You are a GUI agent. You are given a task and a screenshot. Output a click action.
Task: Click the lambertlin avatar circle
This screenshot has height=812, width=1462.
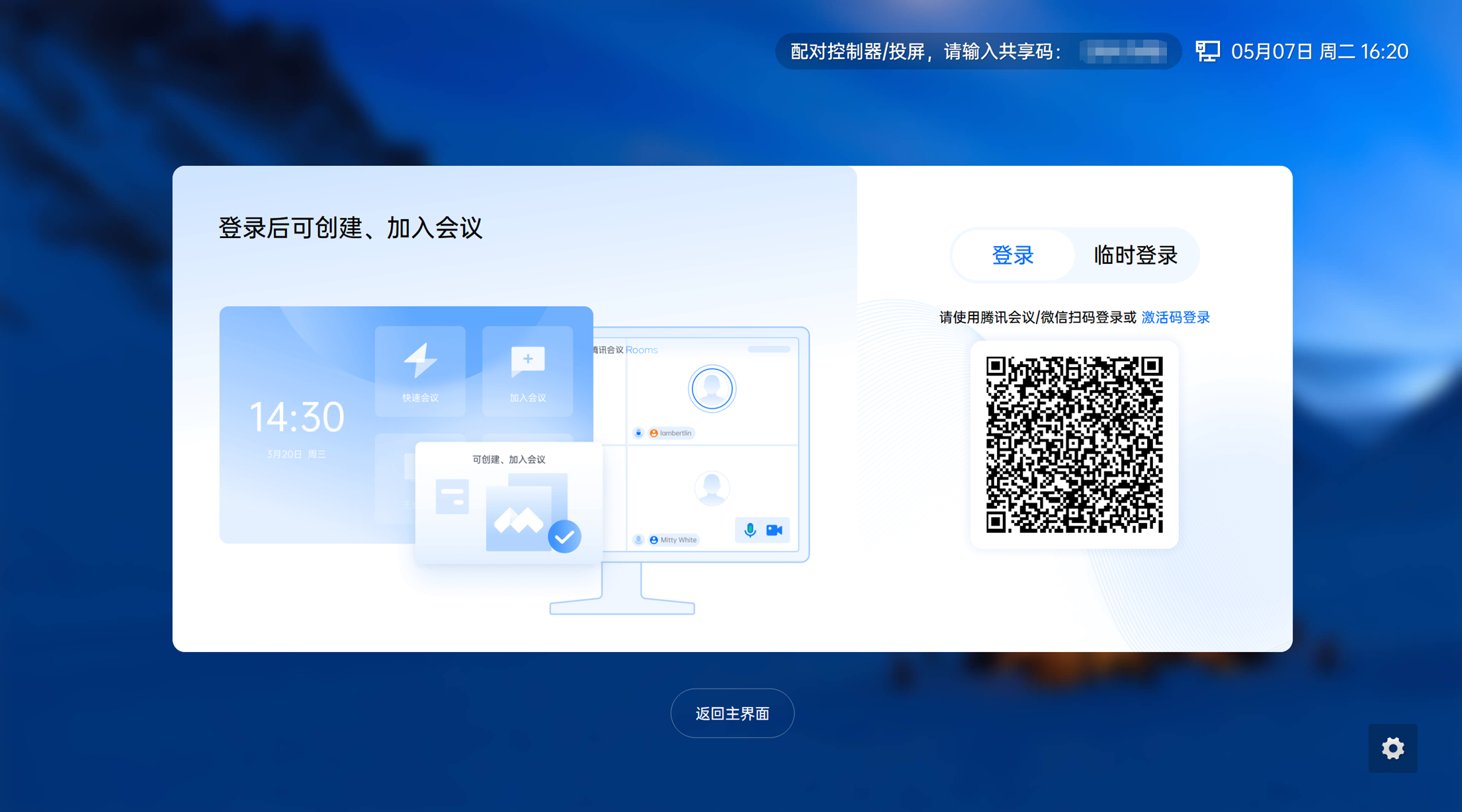tap(712, 389)
